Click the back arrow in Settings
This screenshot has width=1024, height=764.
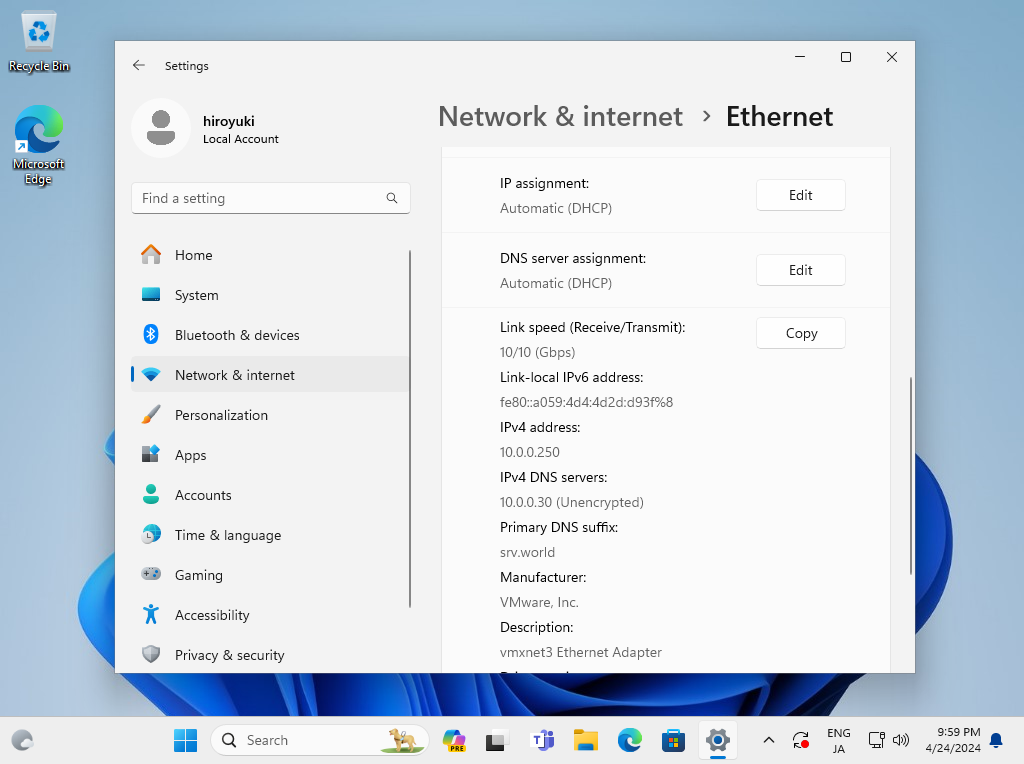pos(139,65)
